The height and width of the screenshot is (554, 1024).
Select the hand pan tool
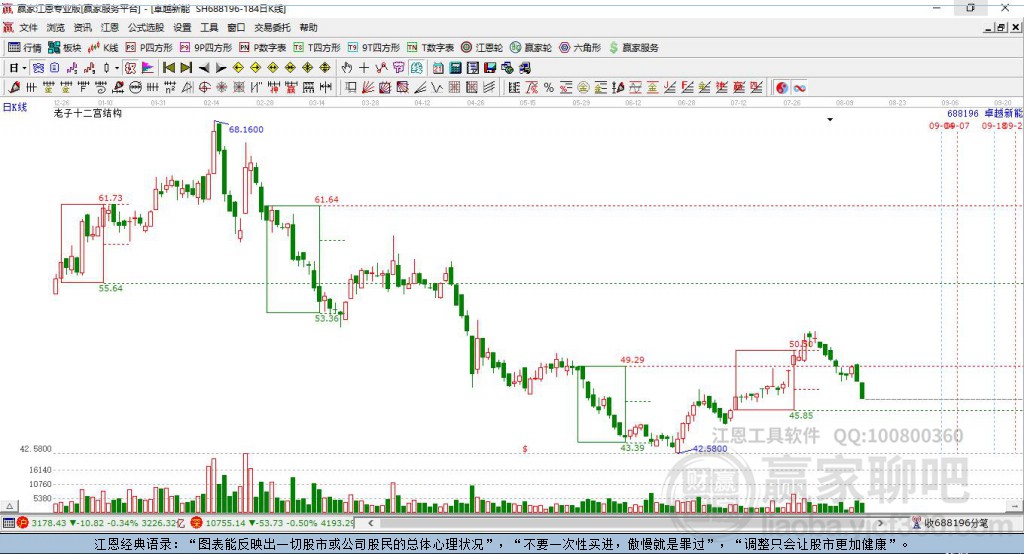click(346, 68)
